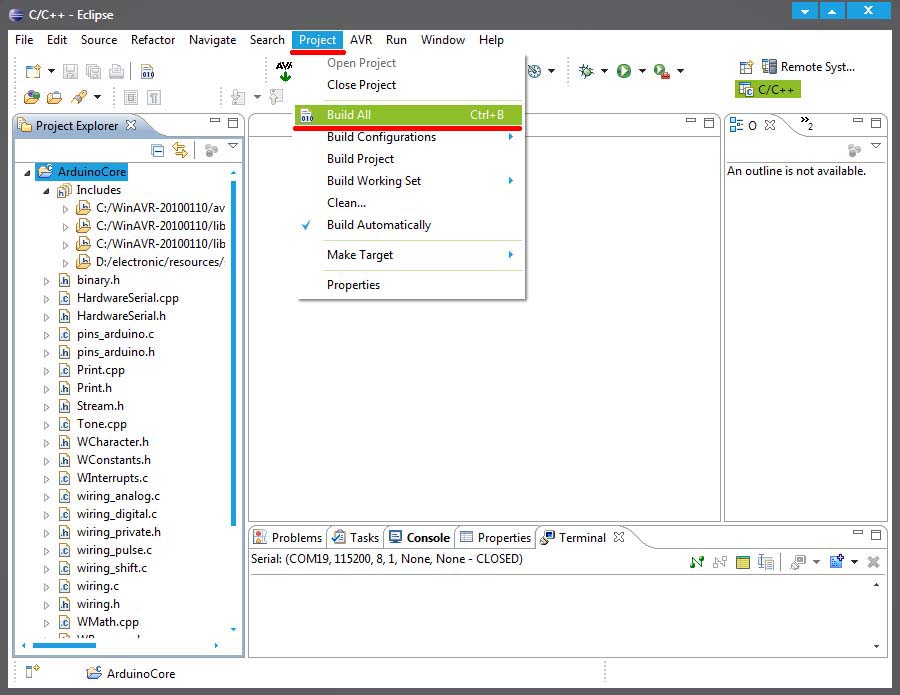Viewport: 900px width, 695px height.
Task: Expand the D:/electronic/resources include path
Action: coord(65,263)
